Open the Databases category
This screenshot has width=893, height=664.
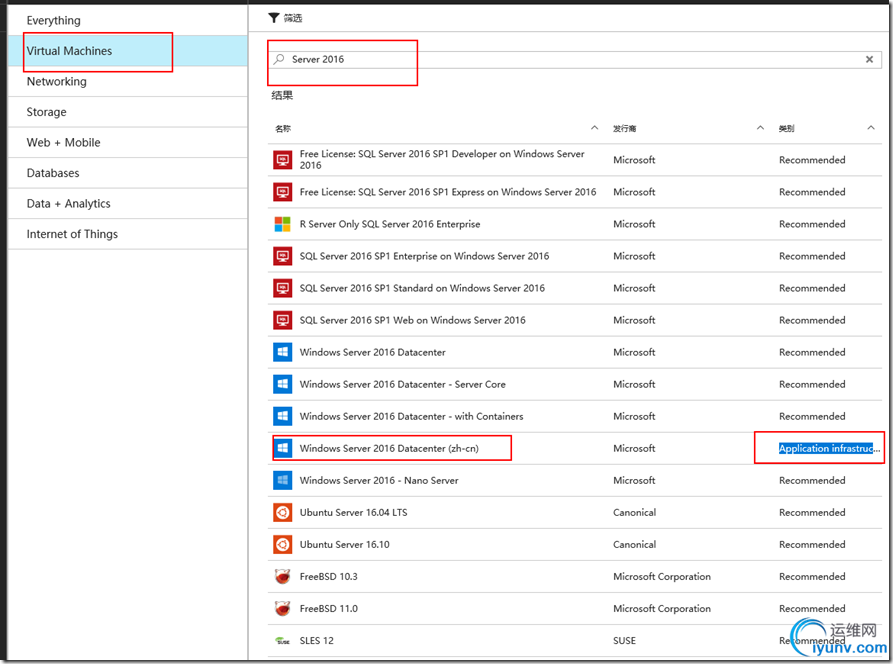tap(128, 173)
